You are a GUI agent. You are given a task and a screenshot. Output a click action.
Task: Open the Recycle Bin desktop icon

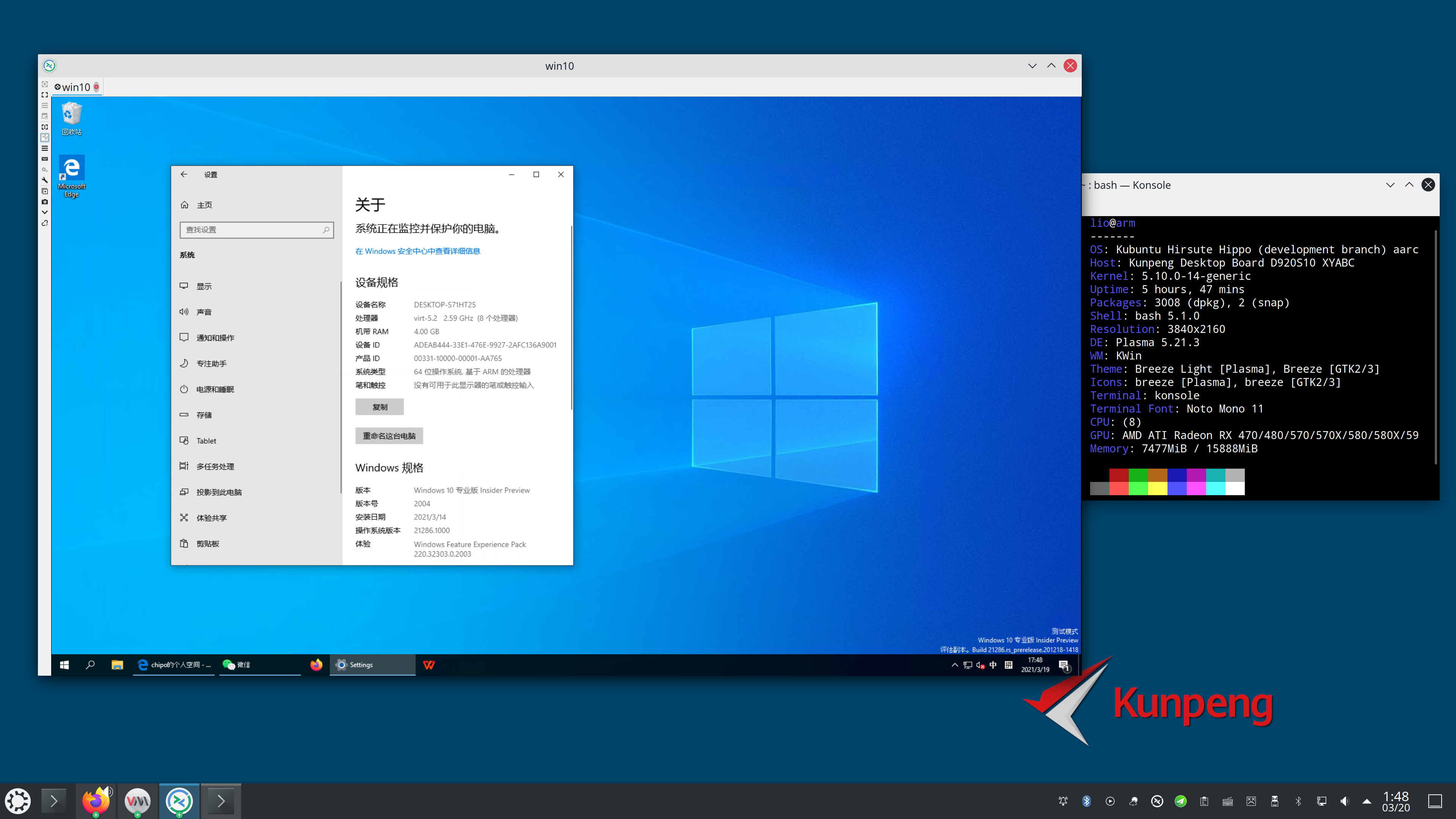[x=71, y=118]
